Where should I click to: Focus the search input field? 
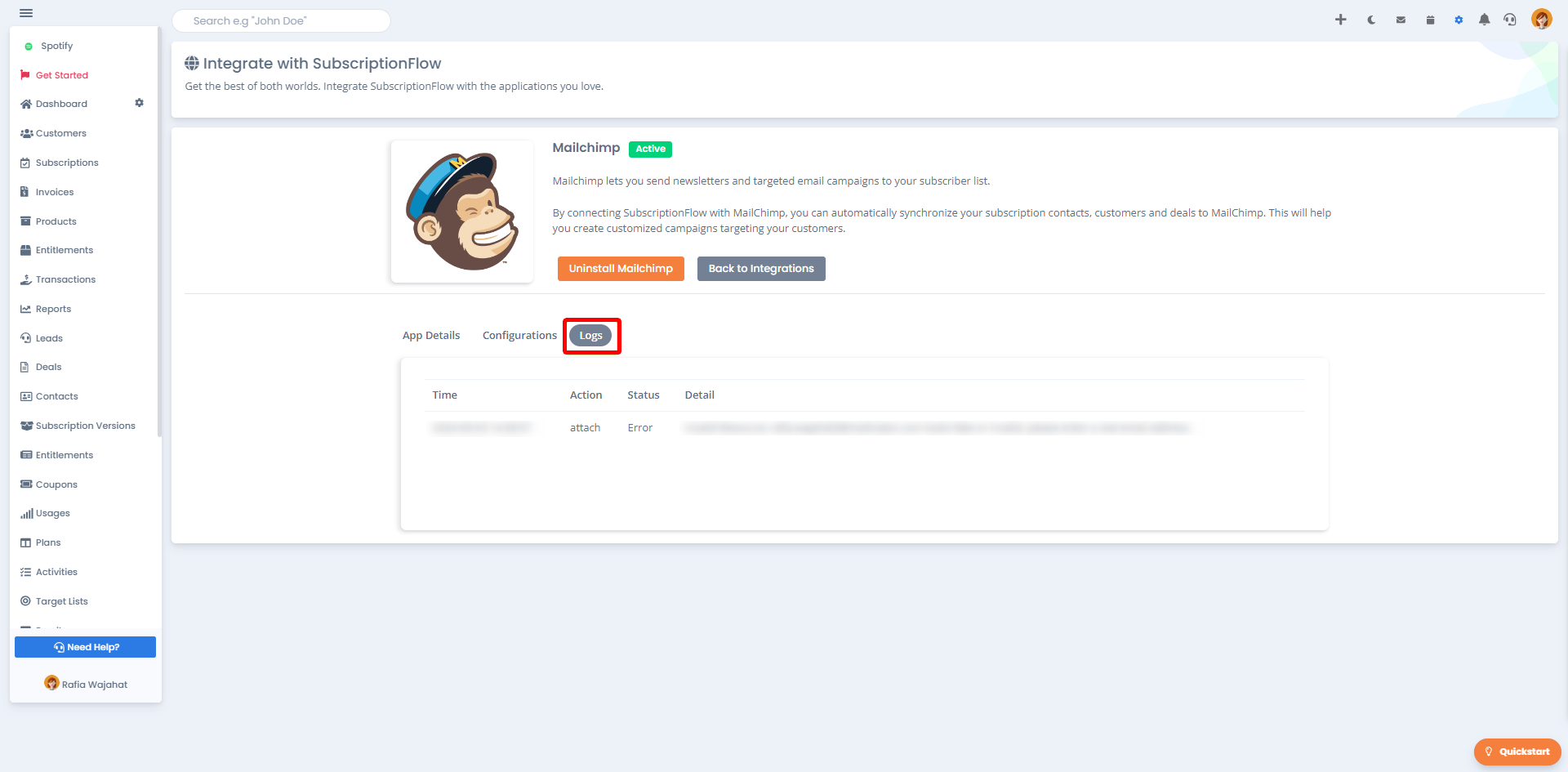[281, 20]
